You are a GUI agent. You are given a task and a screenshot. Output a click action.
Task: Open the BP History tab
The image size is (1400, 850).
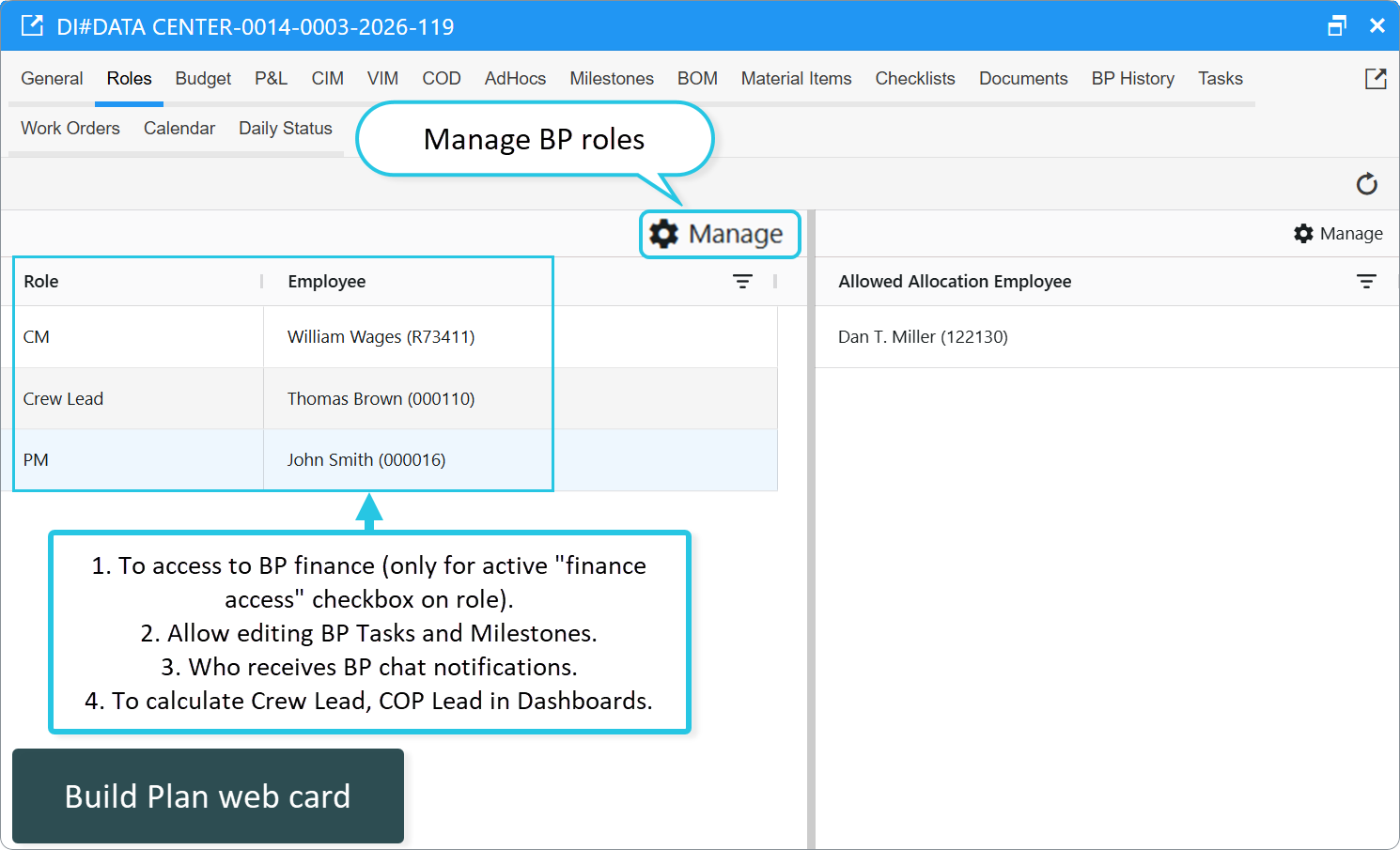click(x=1132, y=79)
